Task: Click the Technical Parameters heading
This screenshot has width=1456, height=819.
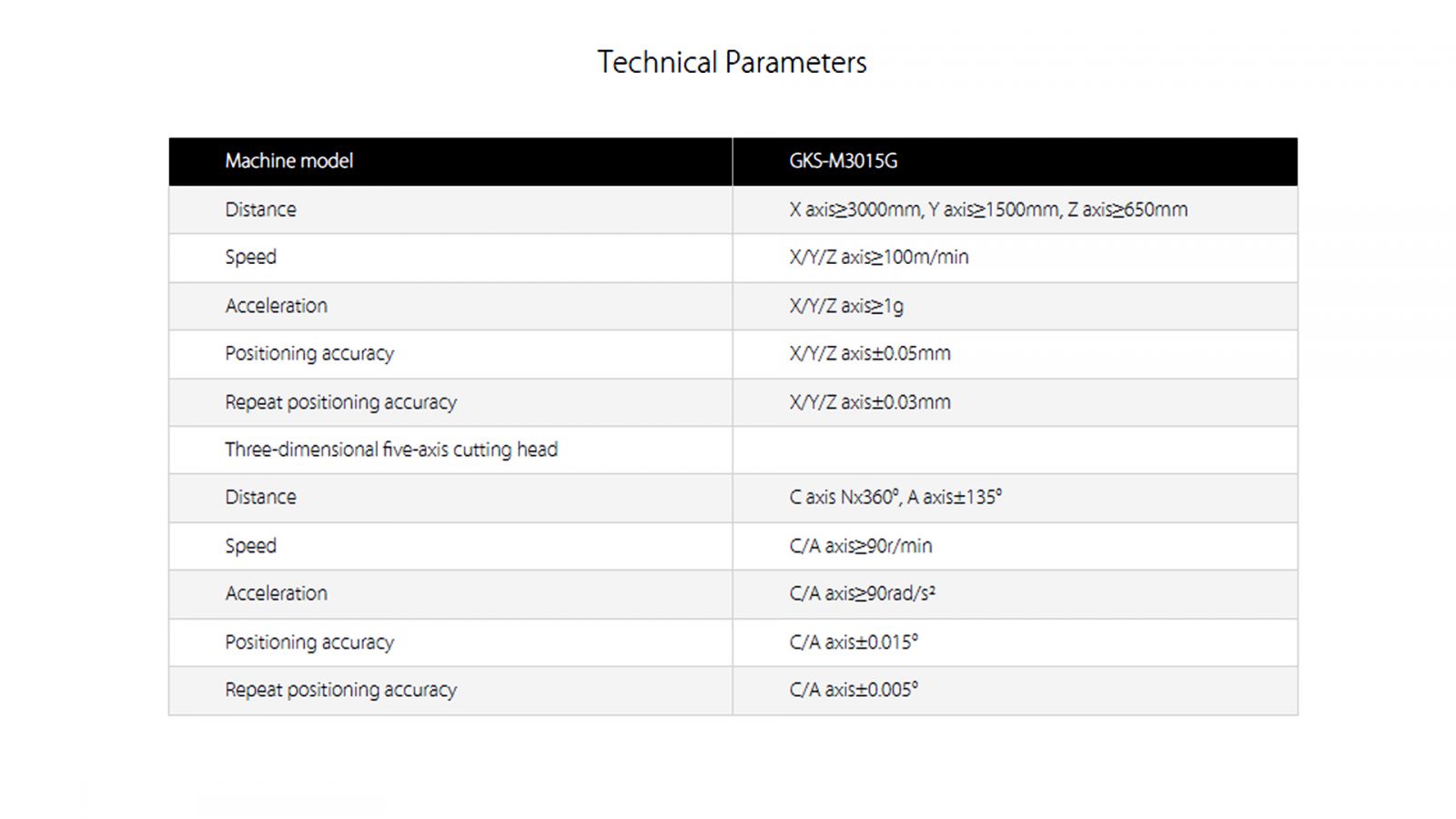Action: click(x=732, y=62)
